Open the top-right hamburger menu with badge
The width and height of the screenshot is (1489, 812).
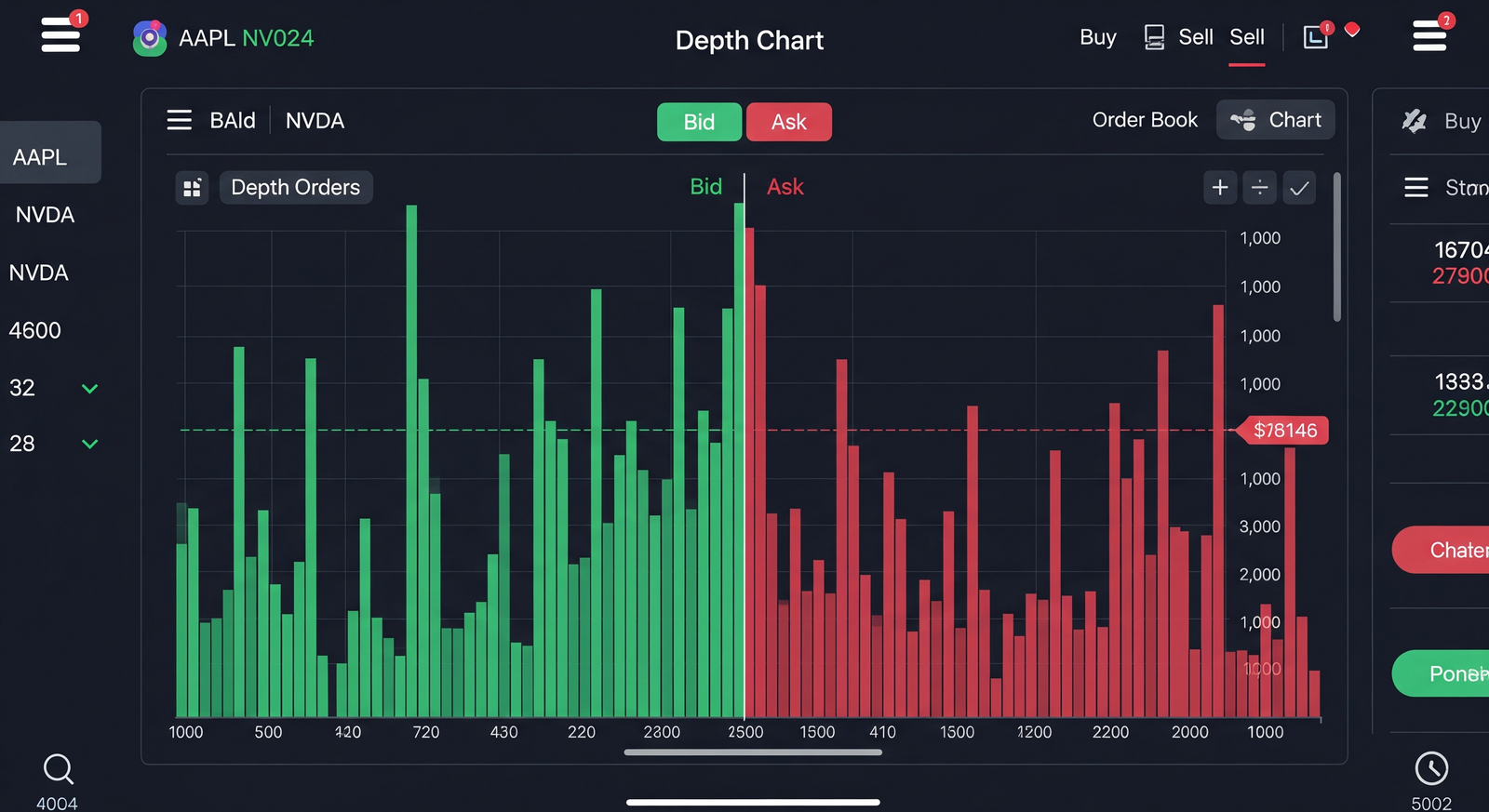pyautogui.click(x=1430, y=34)
